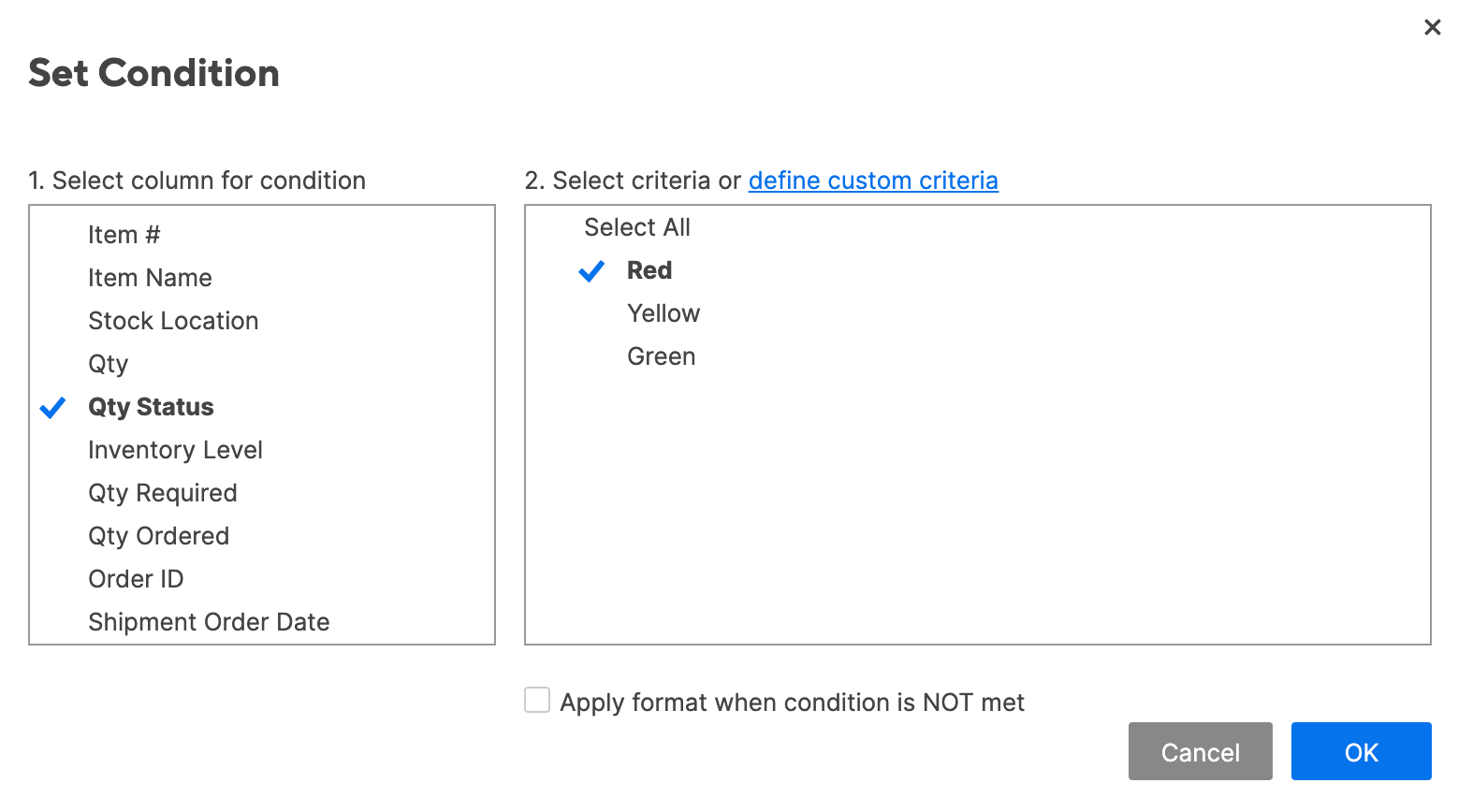Check the Green criteria option
This screenshot has width=1458, height=812.
[661, 356]
